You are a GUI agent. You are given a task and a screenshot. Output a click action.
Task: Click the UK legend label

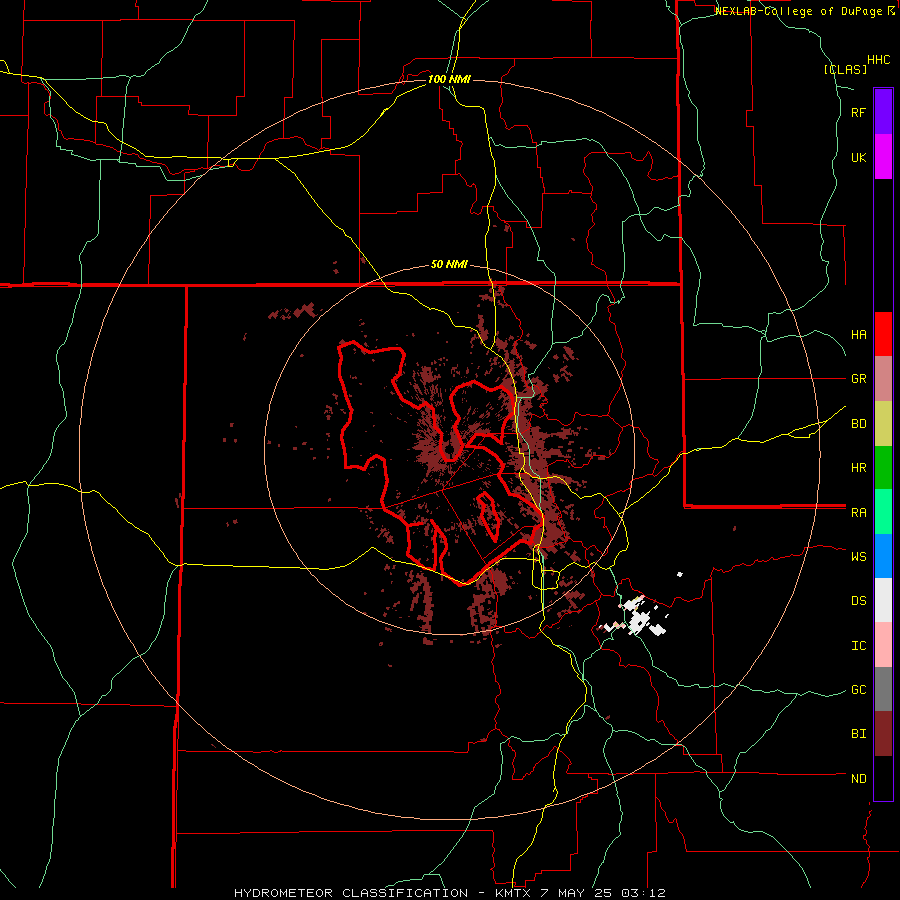(858, 157)
